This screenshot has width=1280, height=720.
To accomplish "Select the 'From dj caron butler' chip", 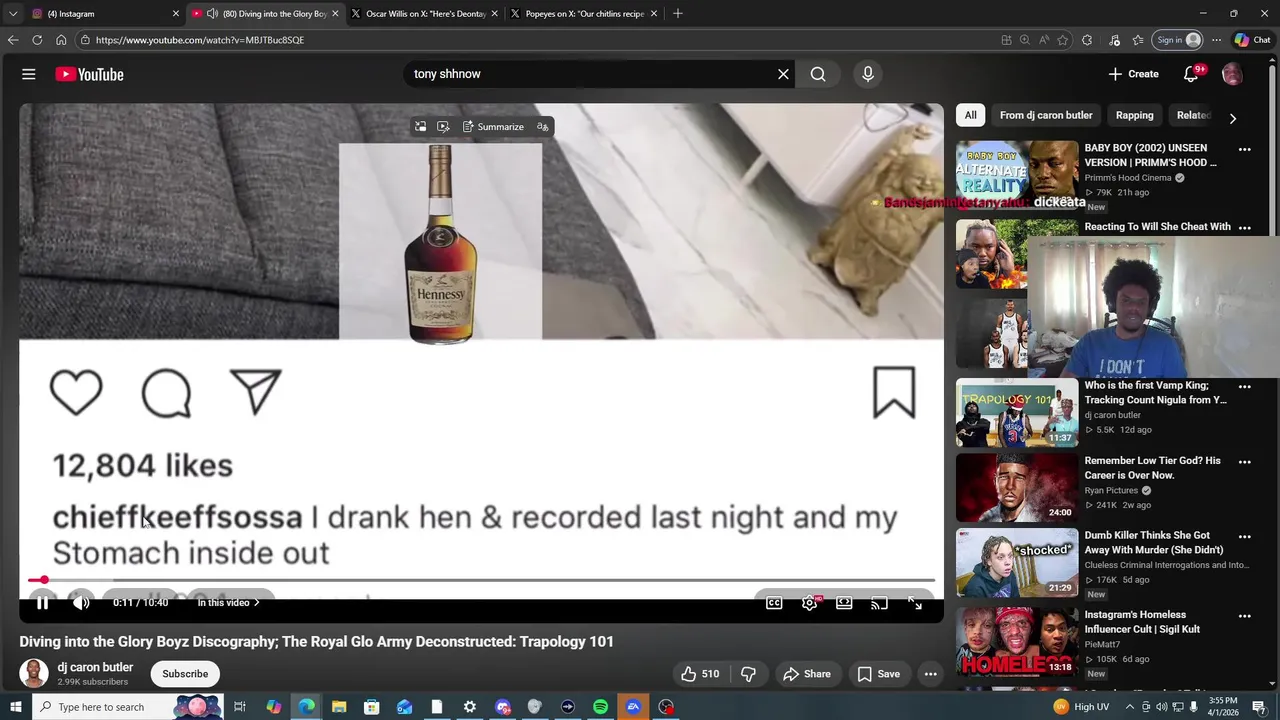I will pyautogui.click(x=1046, y=115).
